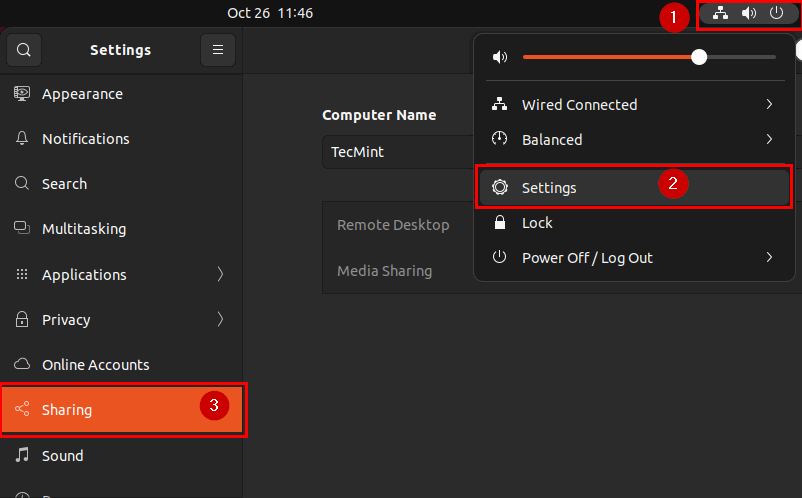Open the Media Sharing row
Screen dimensions: 802x498
385,270
